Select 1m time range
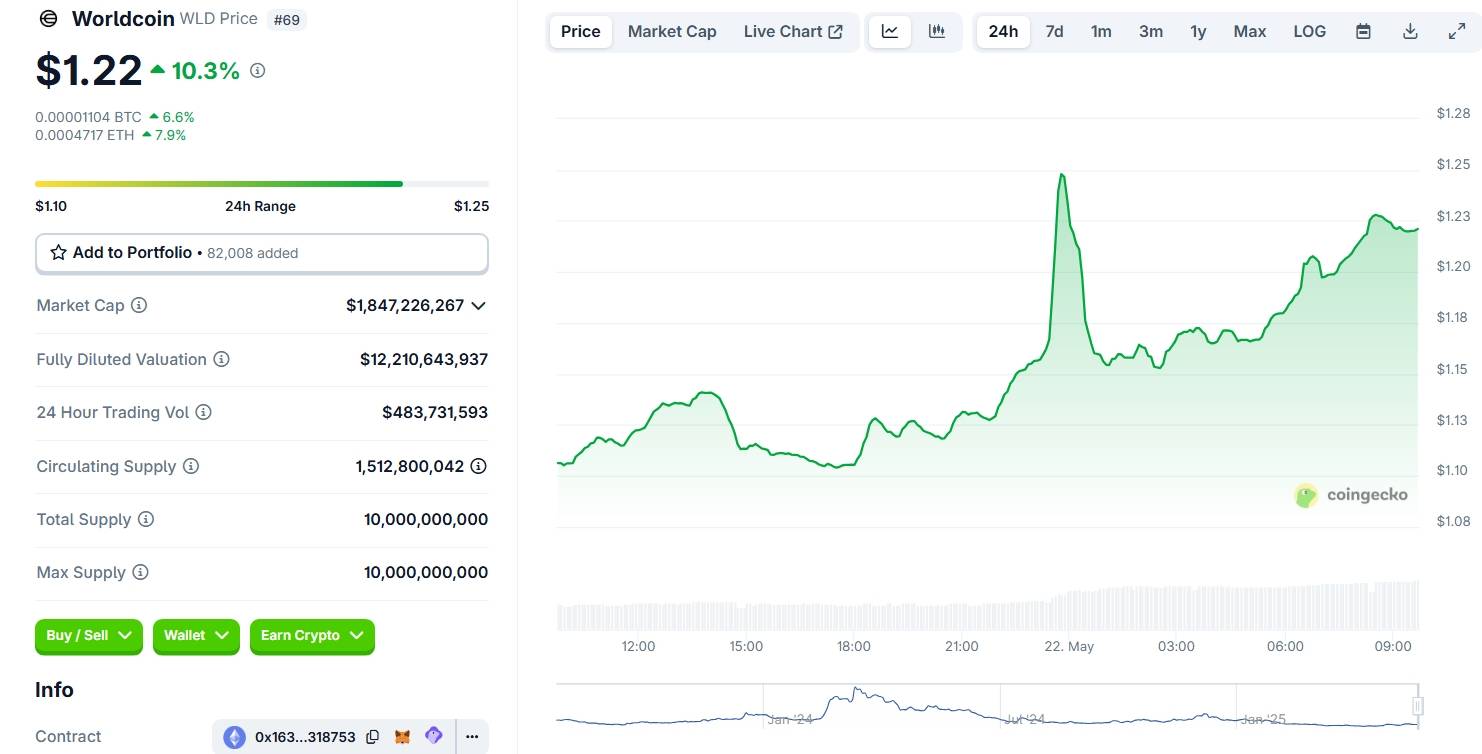The width and height of the screenshot is (1482, 754). pos(1101,31)
